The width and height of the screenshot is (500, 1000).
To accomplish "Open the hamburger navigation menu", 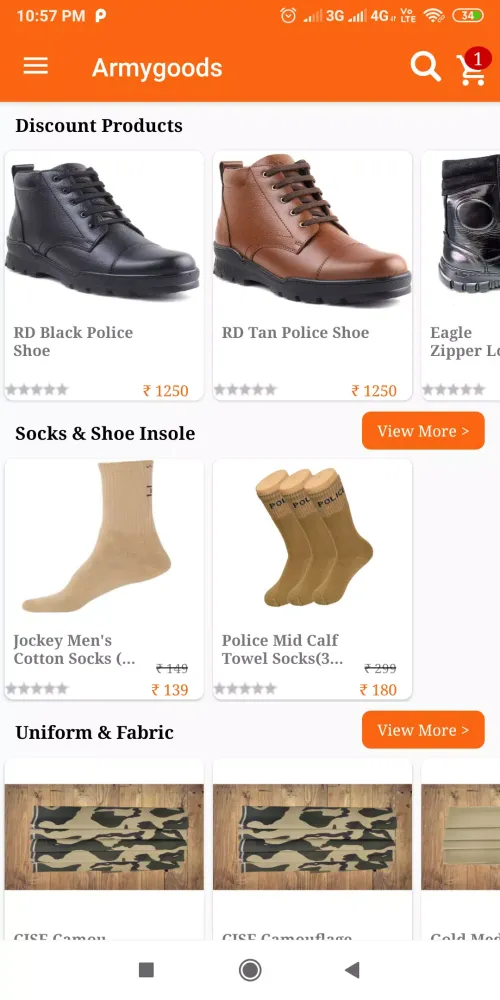I will pyautogui.click(x=36, y=66).
